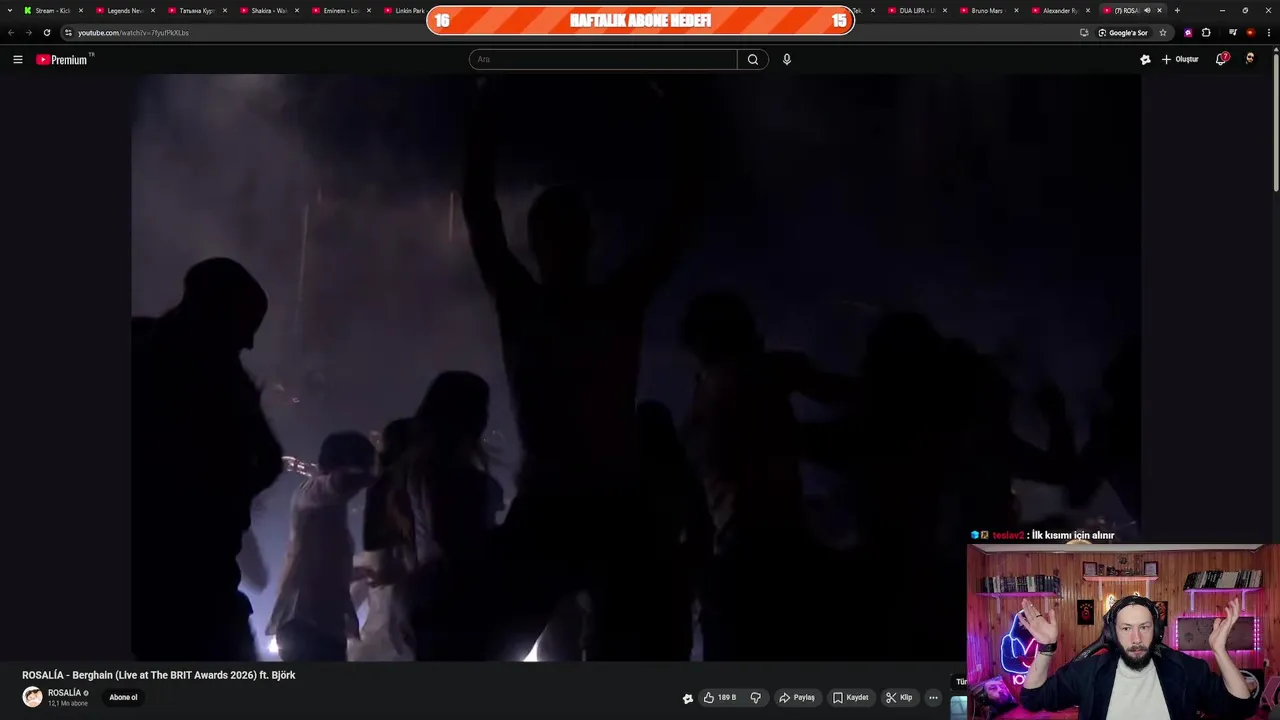The height and width of the screenshot is (720, 1280).
Task: Click the sparkle icon beside Oluştur
Action: pos(1145,60)
